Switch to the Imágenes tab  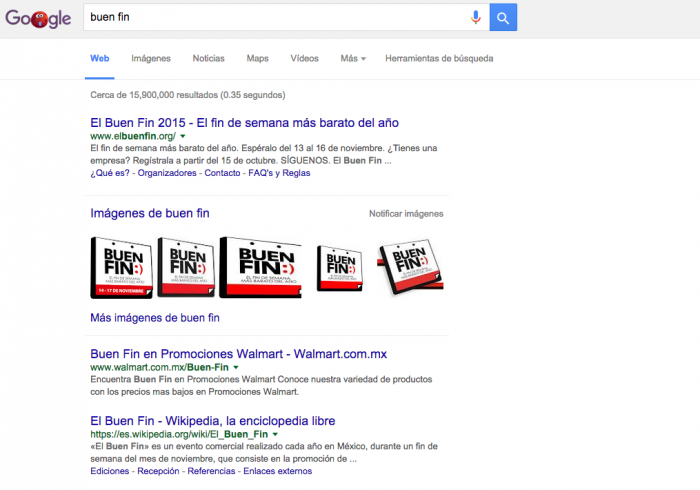coord(151,59)
